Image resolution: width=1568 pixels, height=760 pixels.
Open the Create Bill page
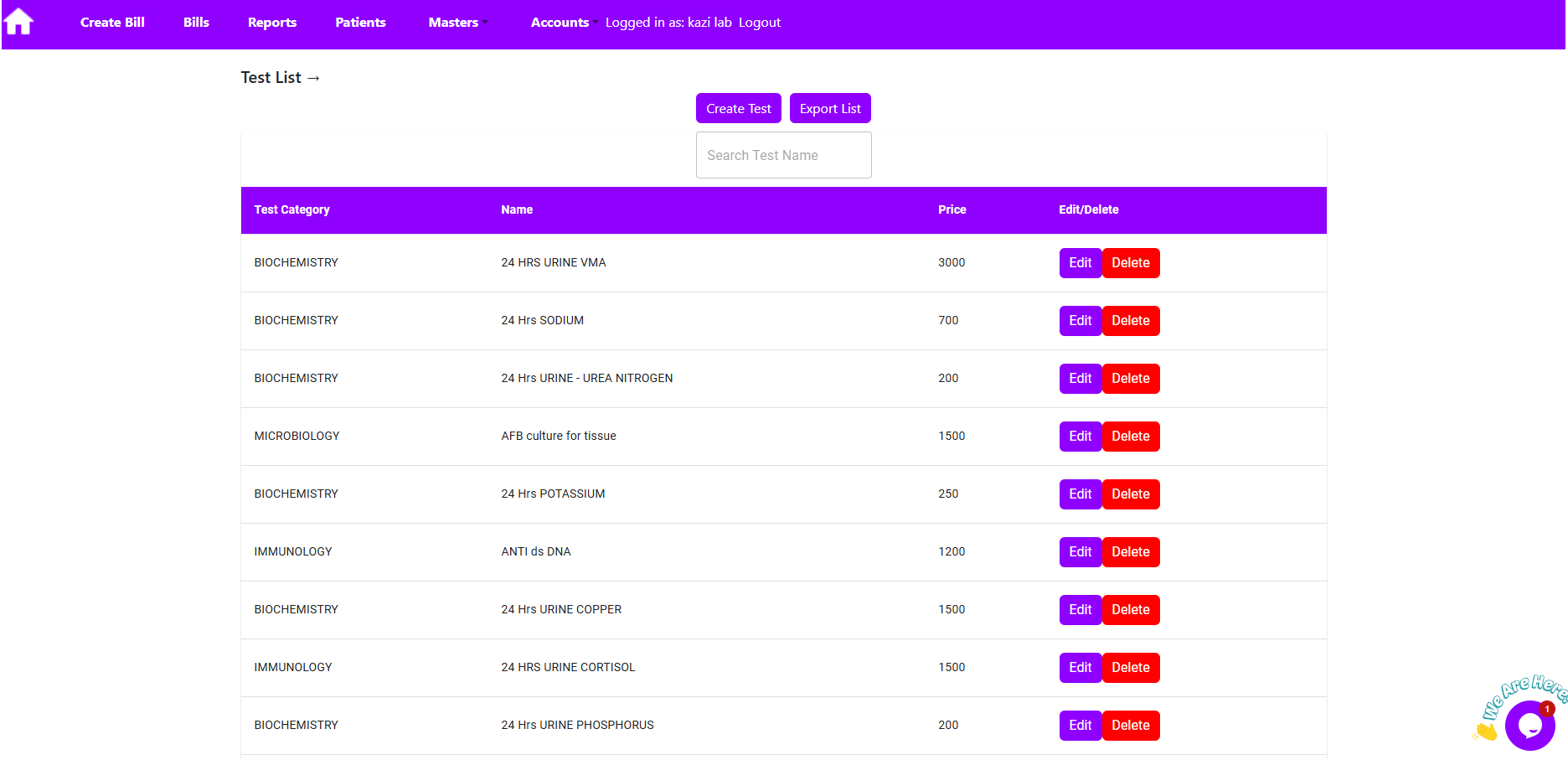pyautogui.click(x=112, y=23)
